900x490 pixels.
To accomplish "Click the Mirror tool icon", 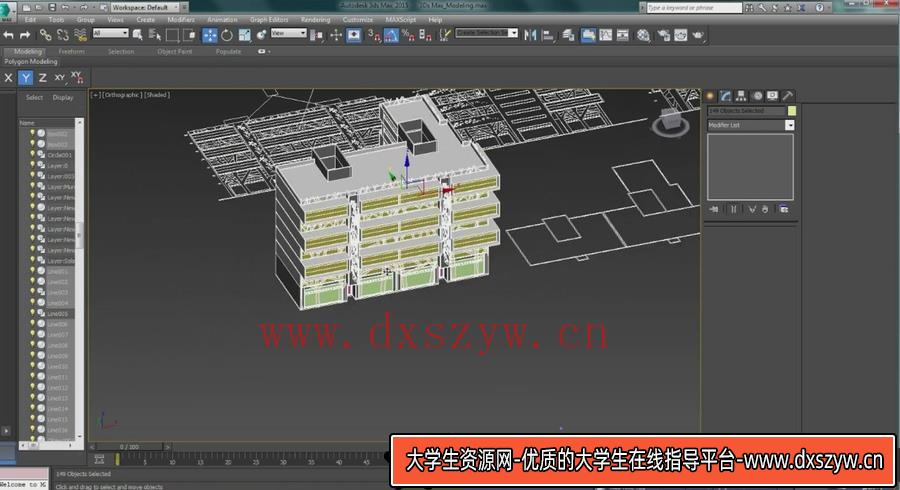I will (x=530, y=36).
